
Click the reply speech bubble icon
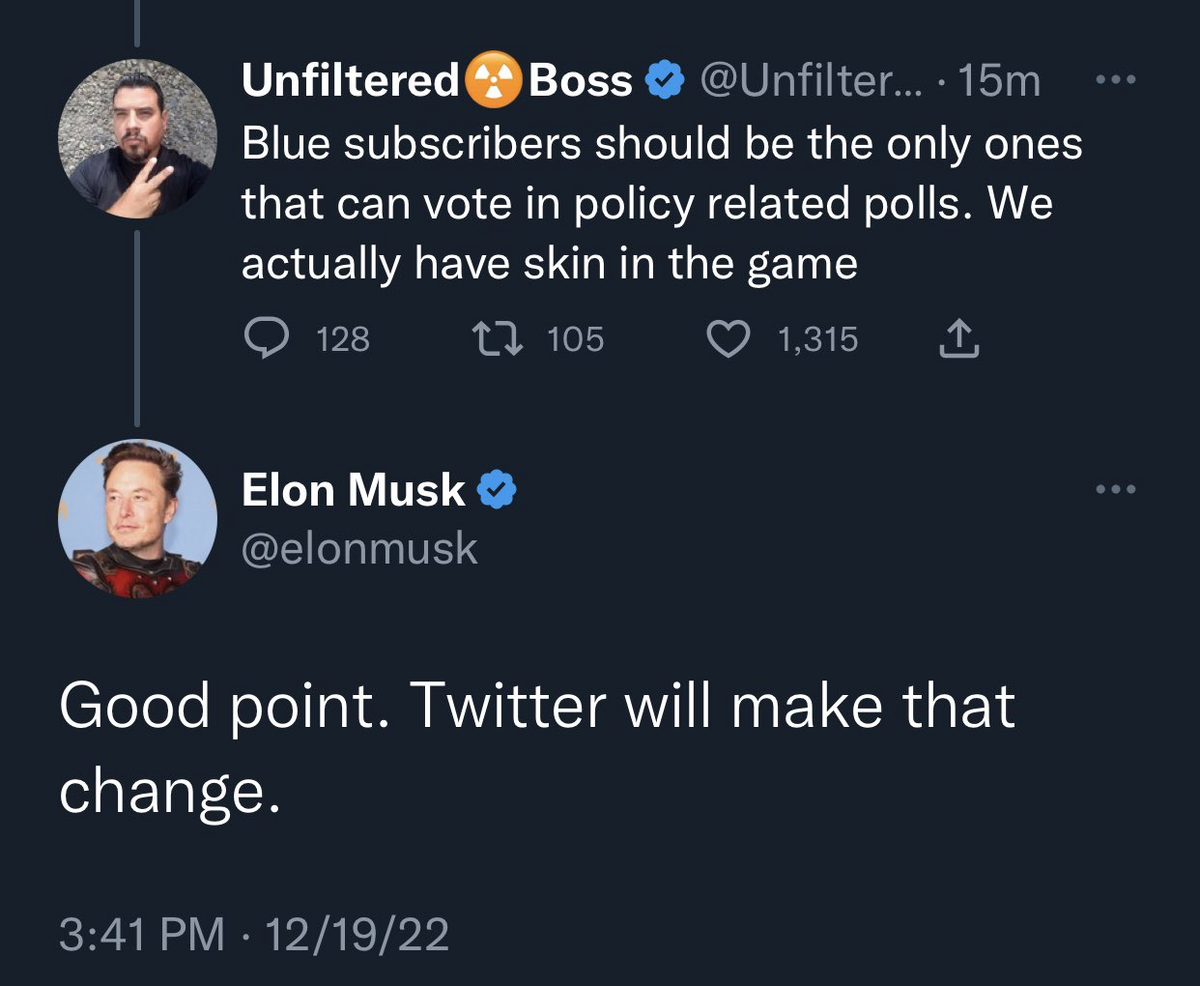click(264, 341)
